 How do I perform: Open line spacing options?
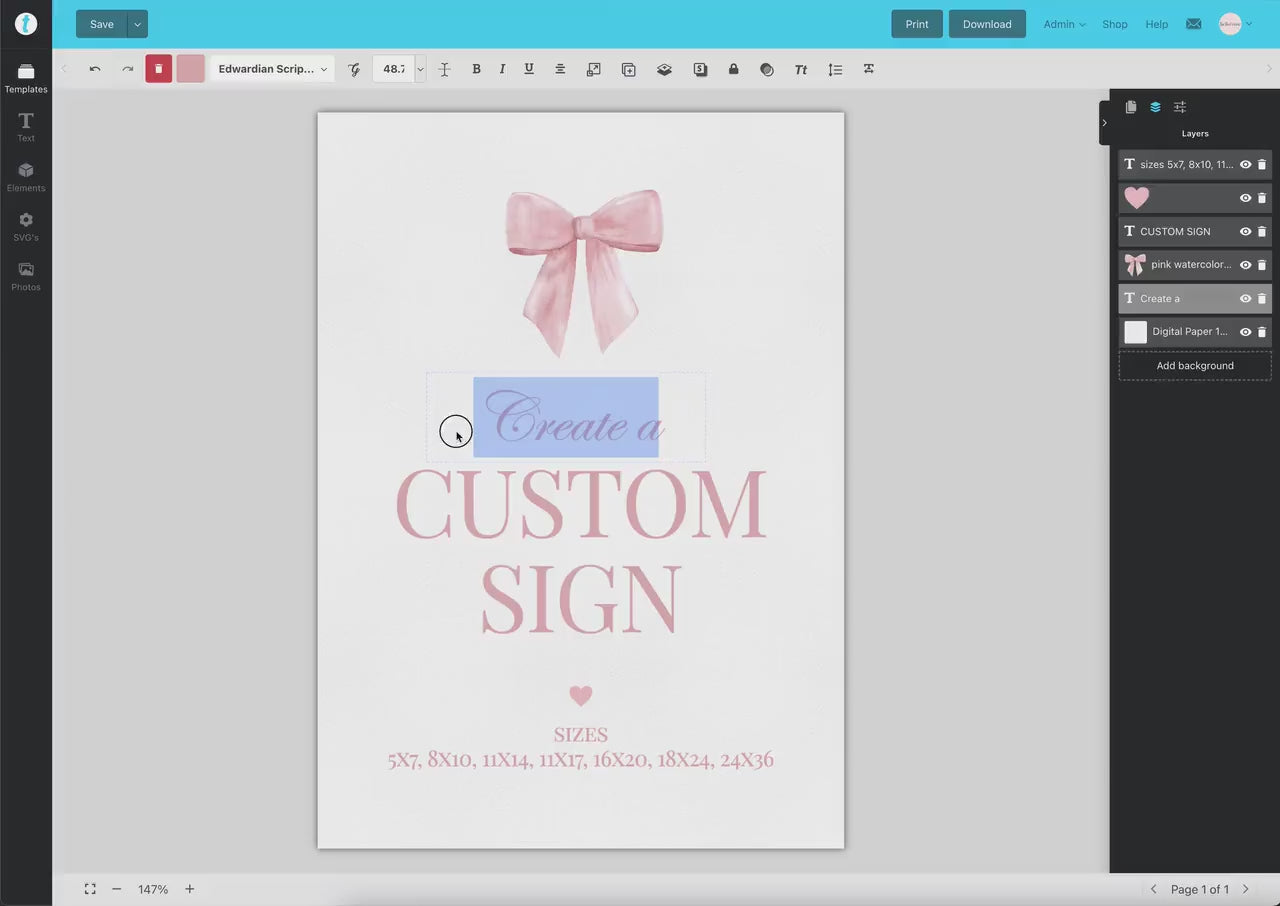(x=835, y=69)
